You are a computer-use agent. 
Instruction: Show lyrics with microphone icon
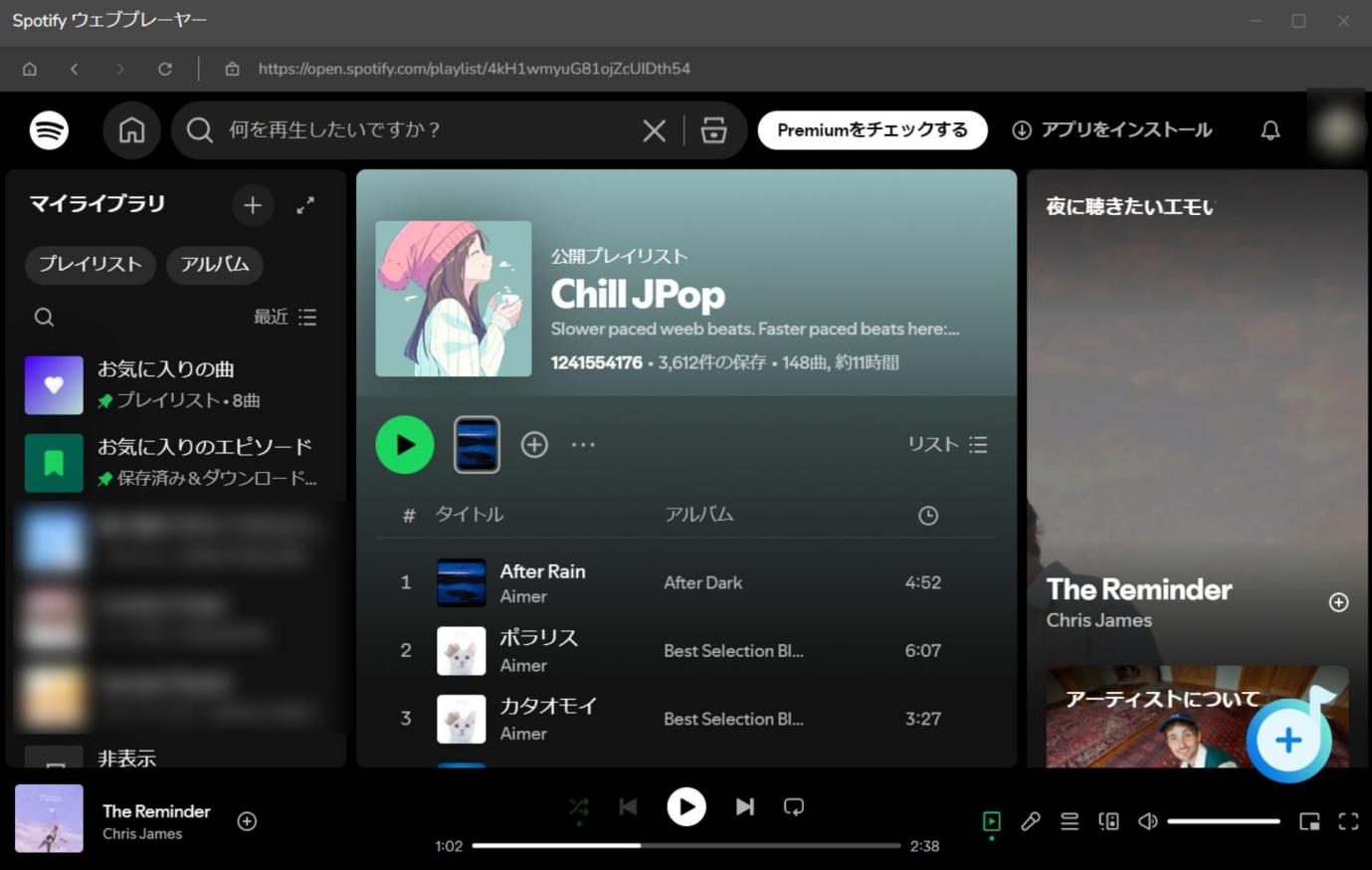1031,821
